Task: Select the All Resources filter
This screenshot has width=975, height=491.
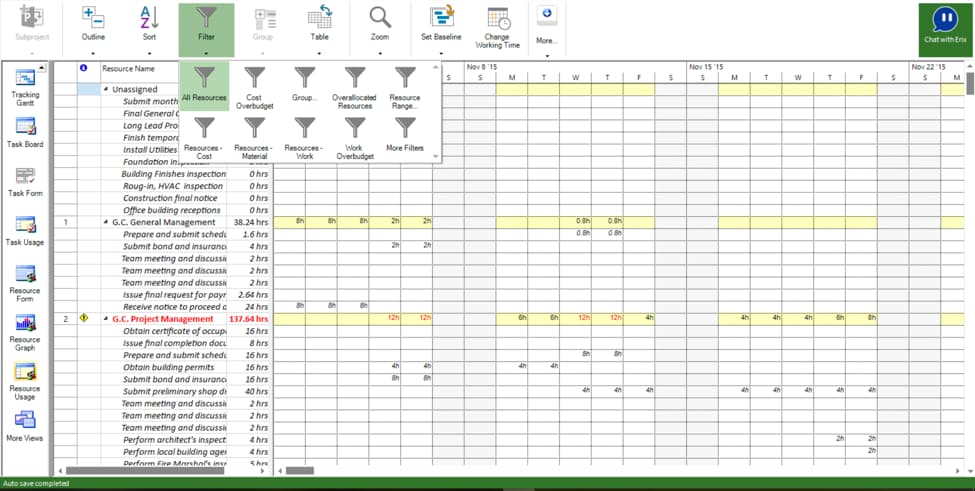Action: coord(204,86)
